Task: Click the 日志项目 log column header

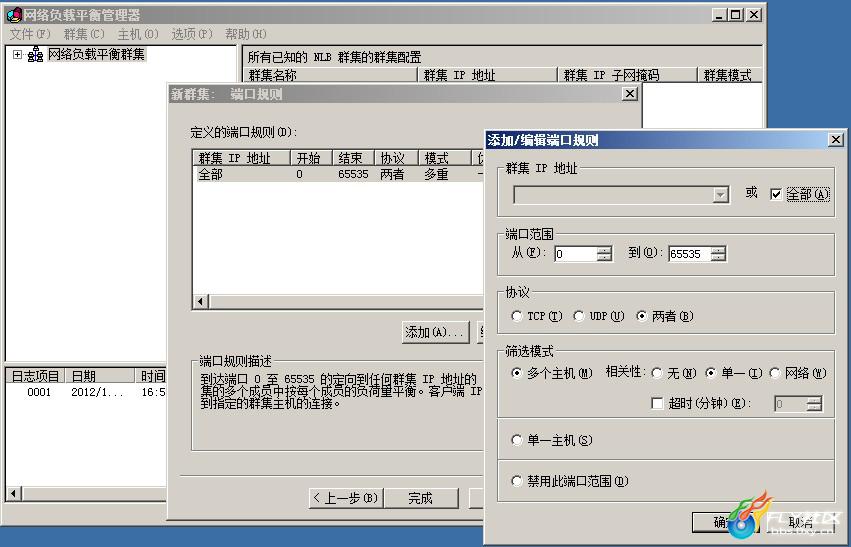Action: 35,376
